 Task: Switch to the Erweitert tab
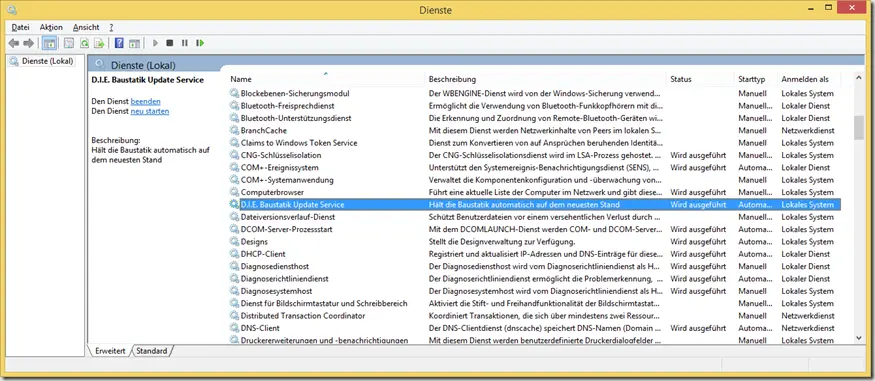tap(110, 351)
